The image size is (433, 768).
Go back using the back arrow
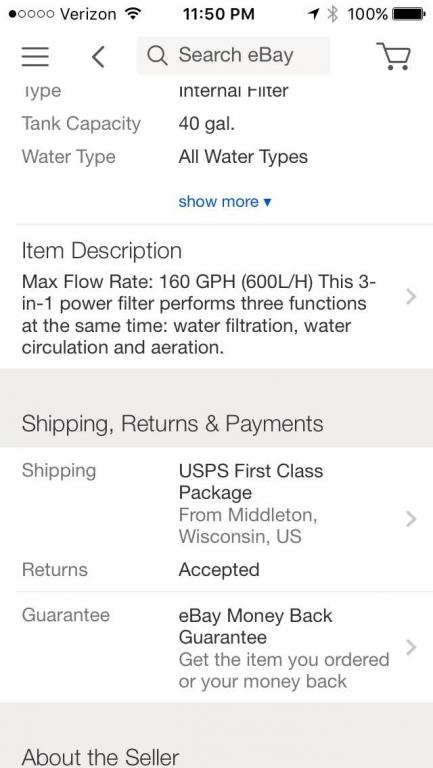click(98, 56)
